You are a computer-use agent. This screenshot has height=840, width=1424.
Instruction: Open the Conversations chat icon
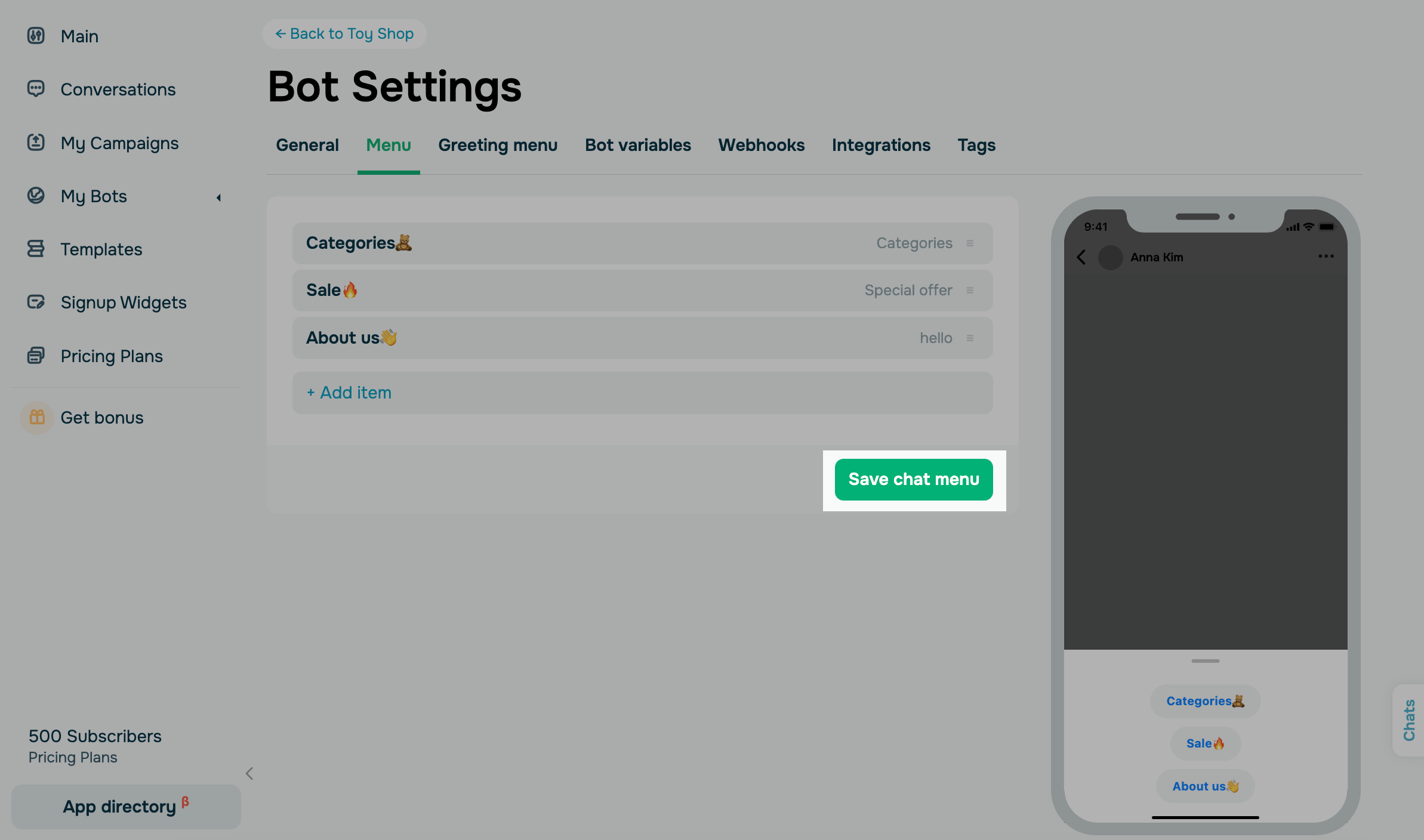click(x=36, y=89)
